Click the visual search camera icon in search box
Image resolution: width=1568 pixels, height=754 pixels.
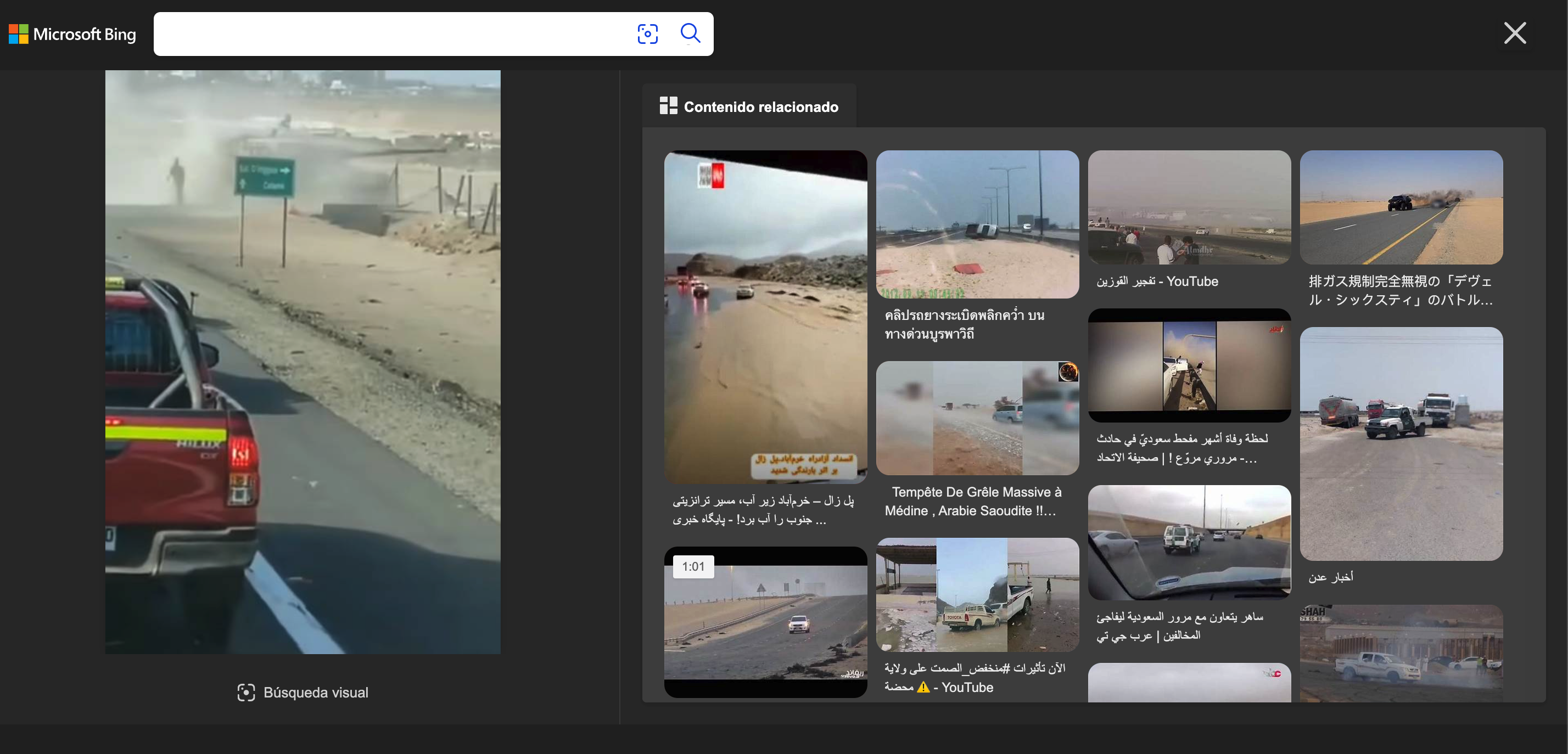coord(647,34)
